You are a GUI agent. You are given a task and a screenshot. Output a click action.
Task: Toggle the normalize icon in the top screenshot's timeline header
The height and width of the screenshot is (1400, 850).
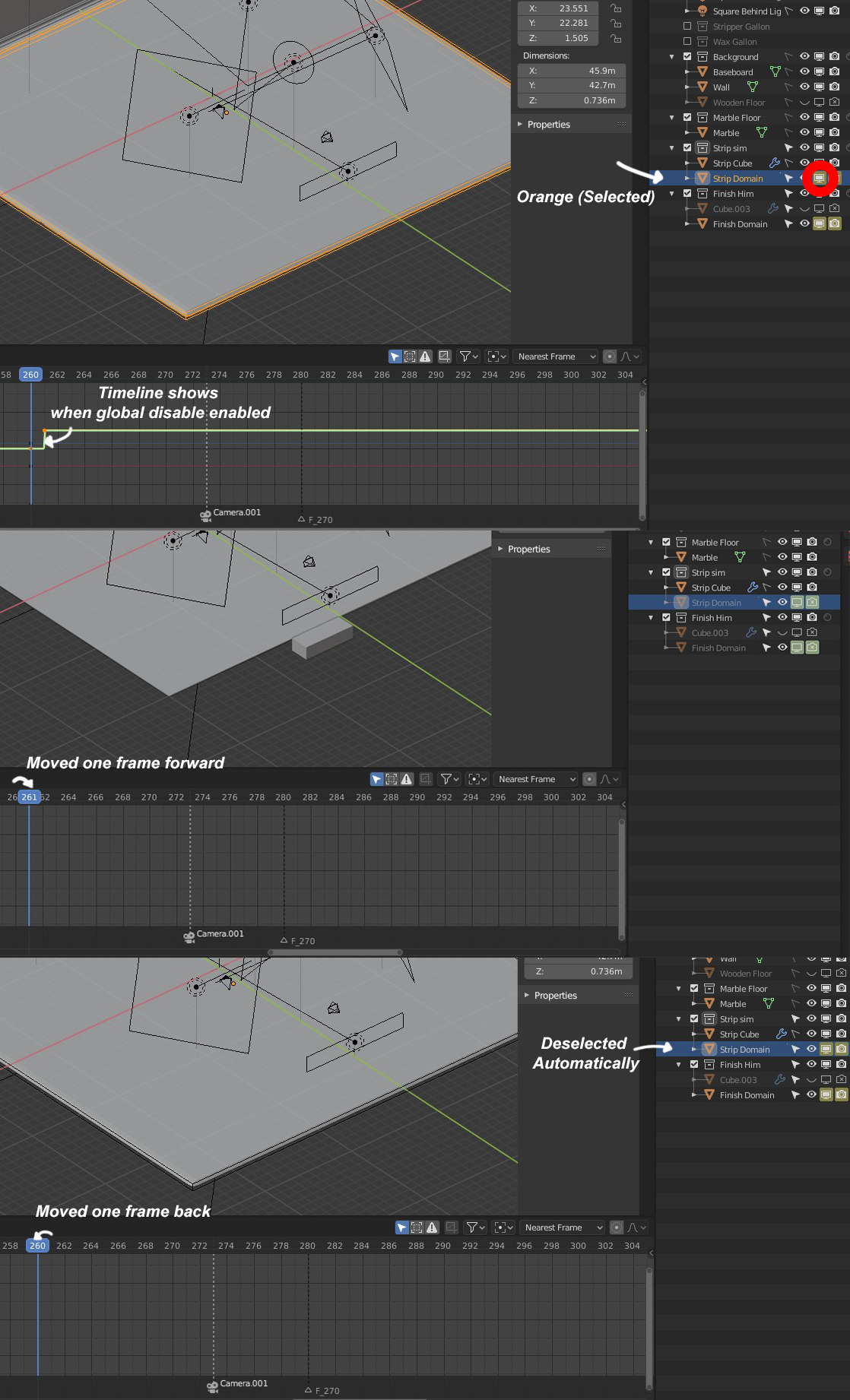click(445, 356)
